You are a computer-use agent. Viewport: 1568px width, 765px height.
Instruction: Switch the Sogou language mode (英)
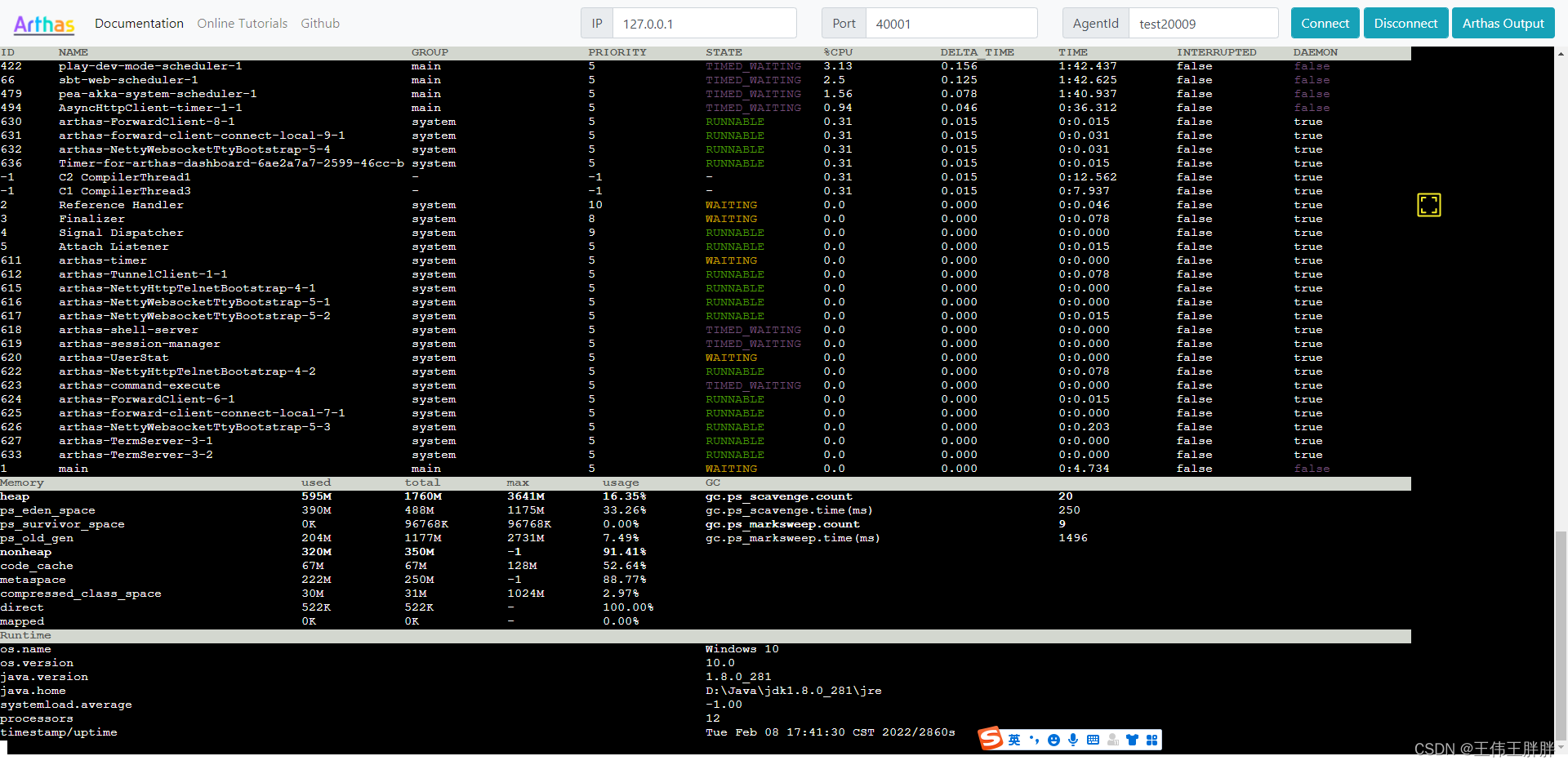[x=1014, y=740]
